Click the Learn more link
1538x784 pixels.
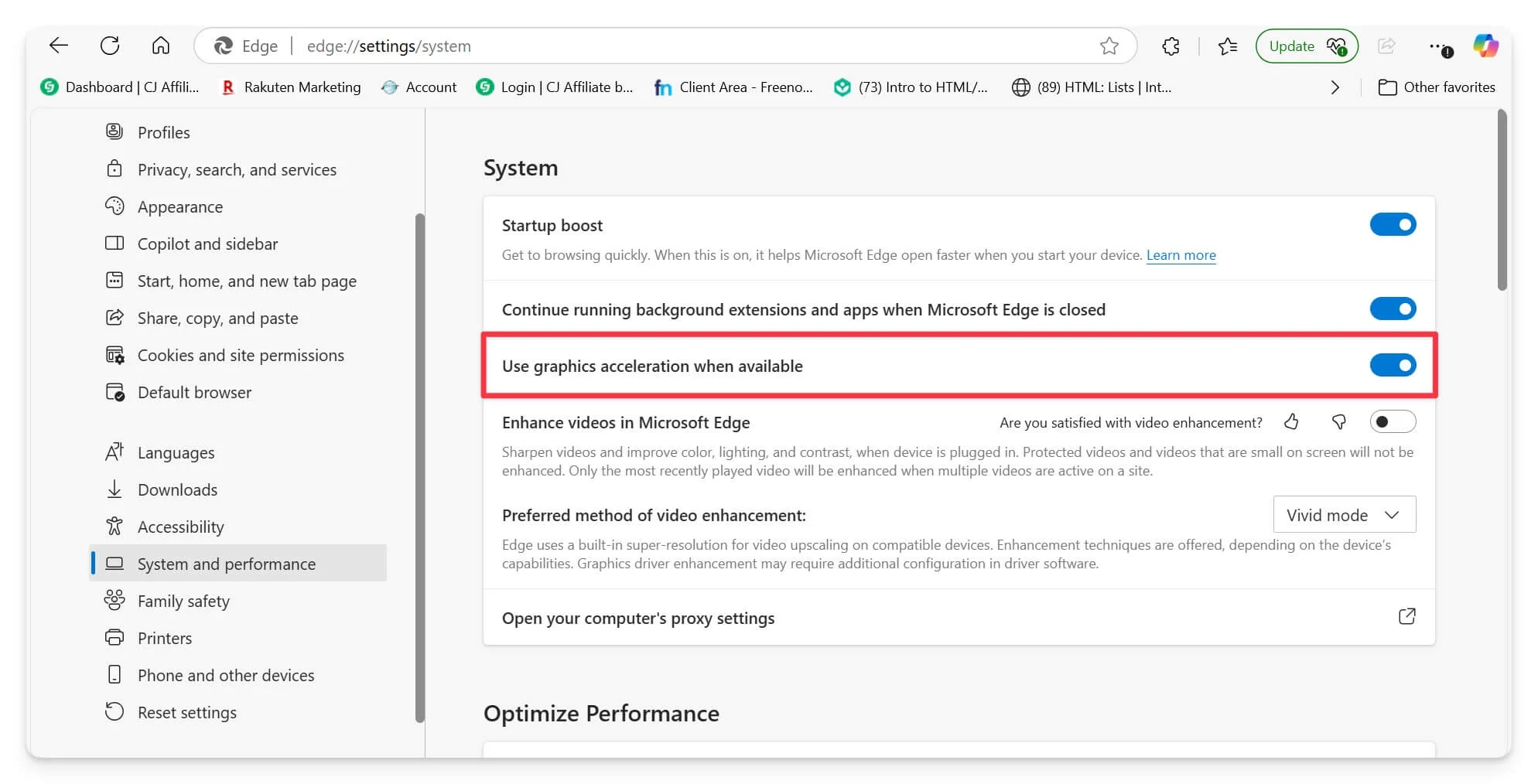coord(1181,255)
